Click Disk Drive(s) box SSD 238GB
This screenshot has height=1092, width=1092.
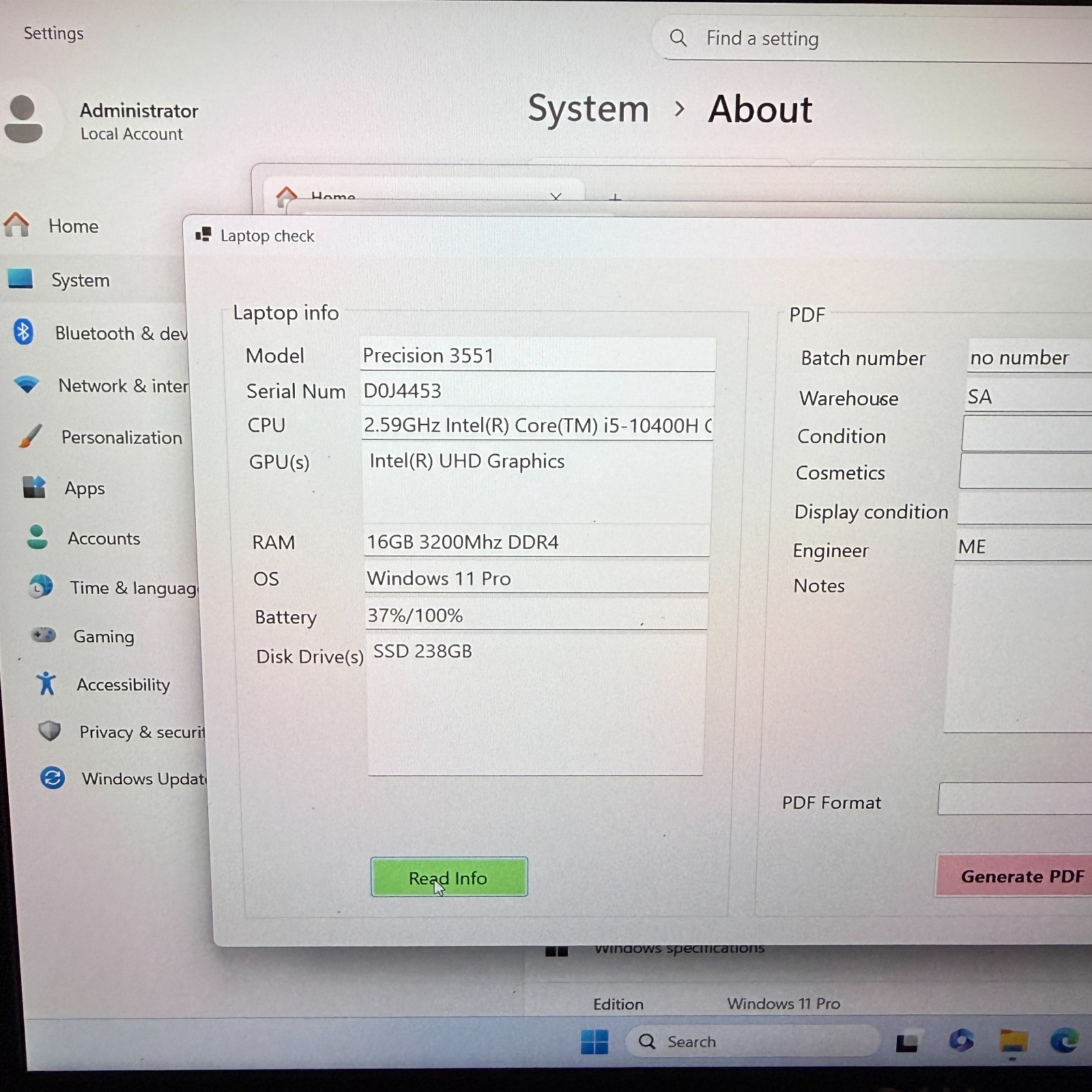[536, 704]
